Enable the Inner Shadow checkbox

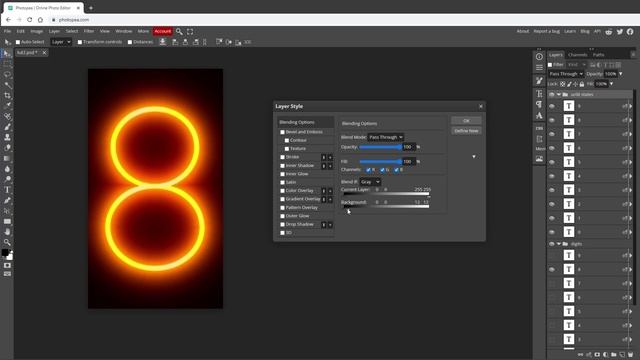point(282,166)
